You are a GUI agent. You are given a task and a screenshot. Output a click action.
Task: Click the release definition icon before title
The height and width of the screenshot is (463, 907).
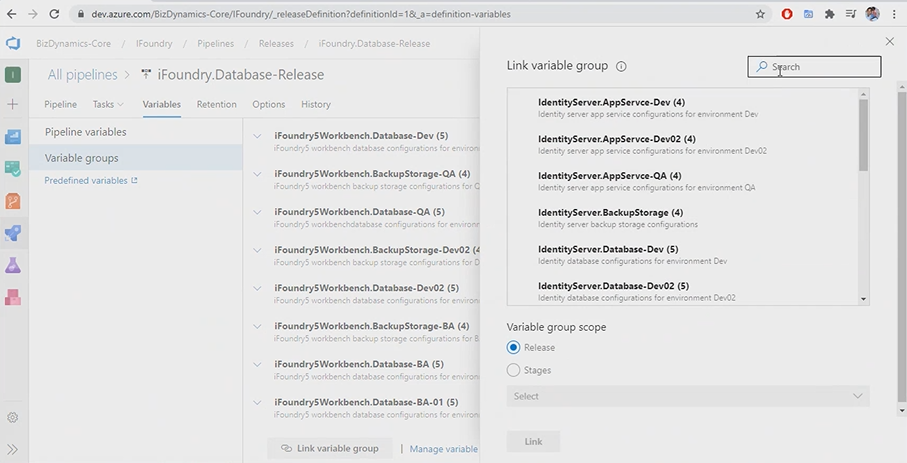coord(146,74)
